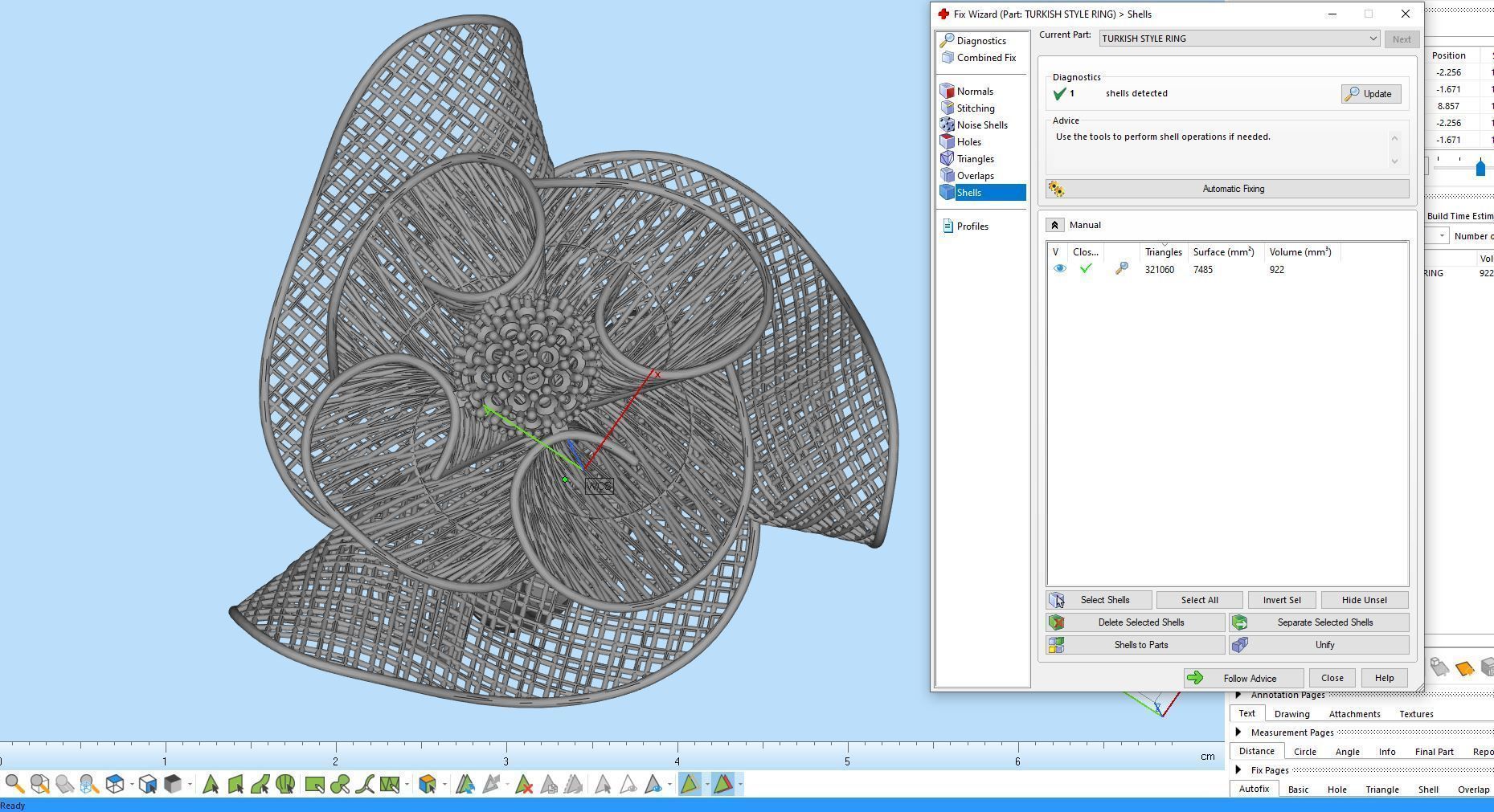This screenshot has height=812, width=1494.
Task: Switch to the Angle measurement tab
Action: pyautogui.click(x=1347, y=752)
